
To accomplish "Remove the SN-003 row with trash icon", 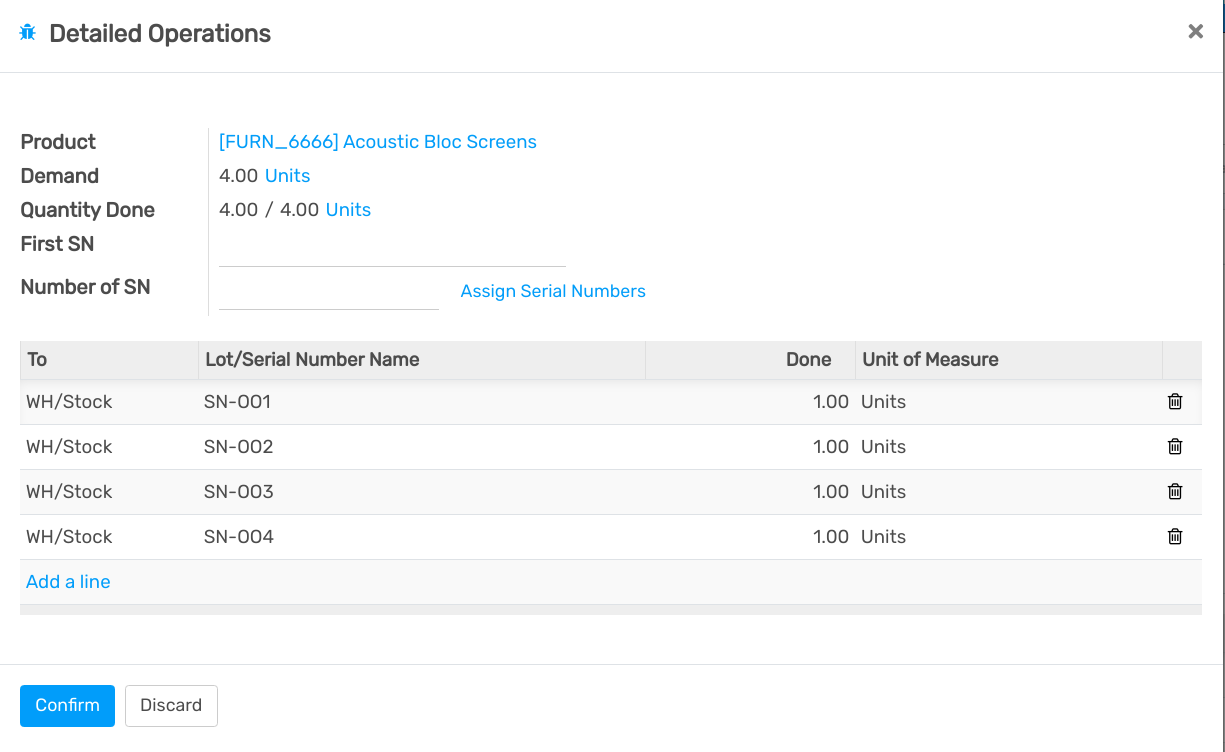I will coord(1175,492).
